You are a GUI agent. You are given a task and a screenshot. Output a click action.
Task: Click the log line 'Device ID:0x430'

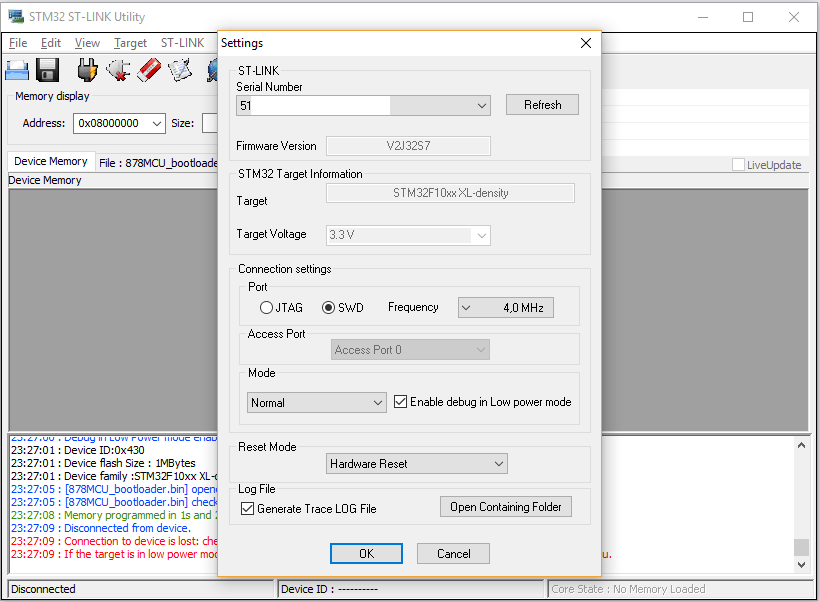78,450
